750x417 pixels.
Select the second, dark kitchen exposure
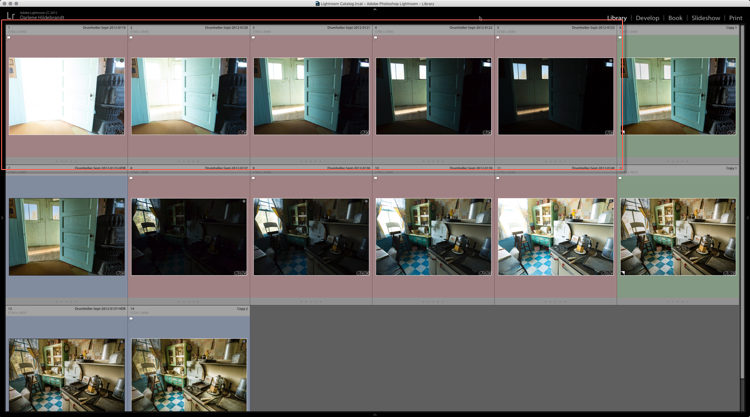click(x=311, y=237)
